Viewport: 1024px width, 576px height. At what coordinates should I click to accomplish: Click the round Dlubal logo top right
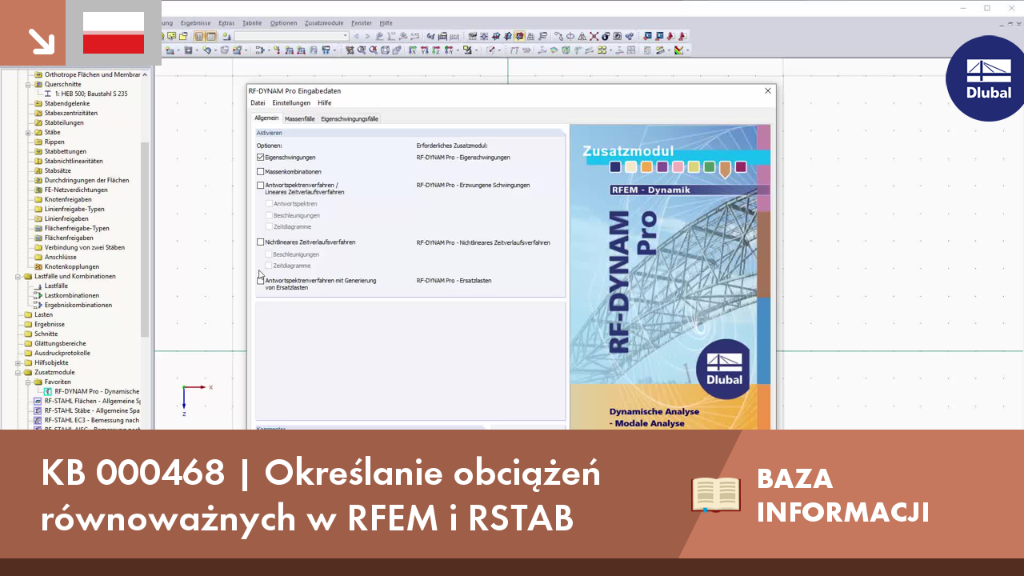click(x=985, y=78)
